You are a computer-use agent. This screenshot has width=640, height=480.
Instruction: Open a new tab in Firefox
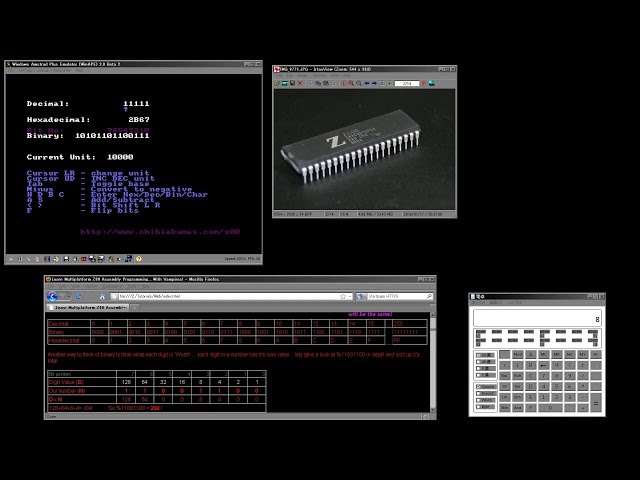tap(134, 307)
